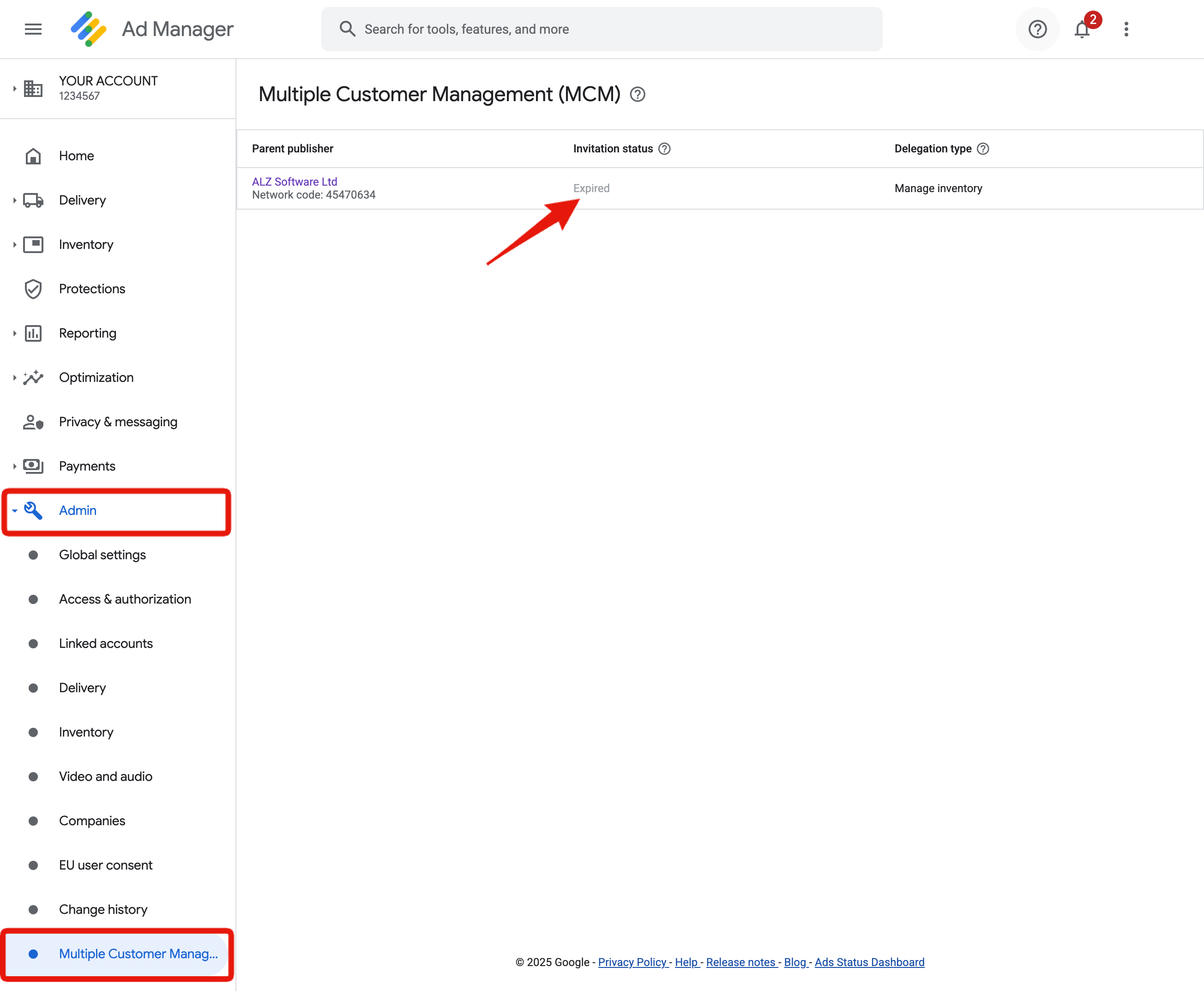
Task: Open the notifications bell
Action: pos(1082,29)
